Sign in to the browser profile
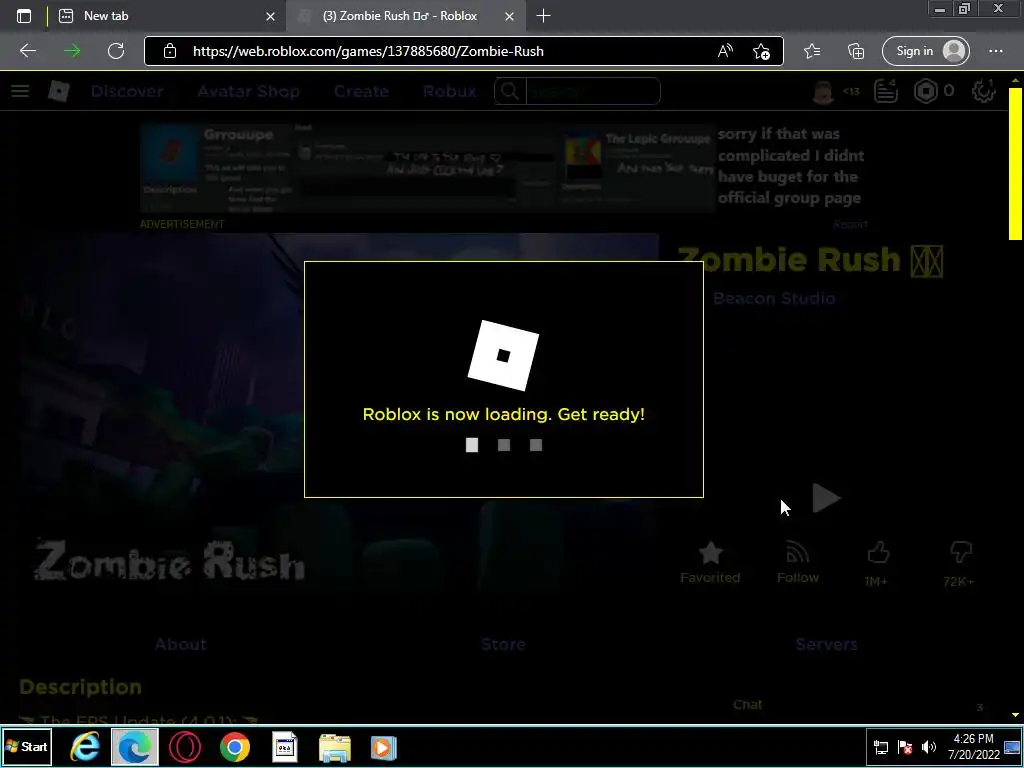Screen dimensions: 1024x768 tap(925, 51)
